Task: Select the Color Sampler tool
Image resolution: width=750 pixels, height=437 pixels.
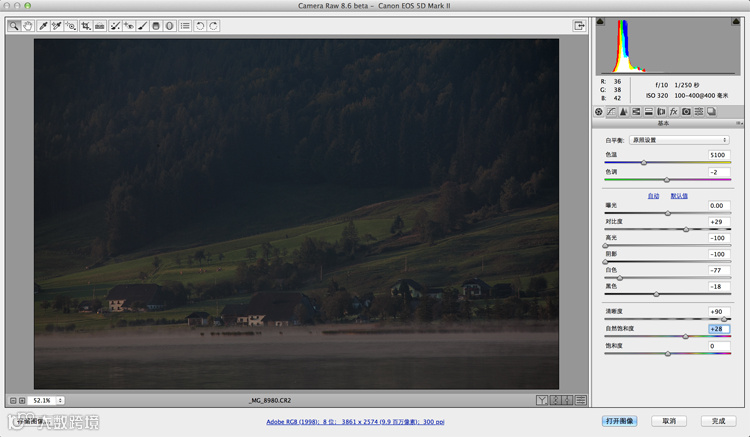Action: click(56, 26)
